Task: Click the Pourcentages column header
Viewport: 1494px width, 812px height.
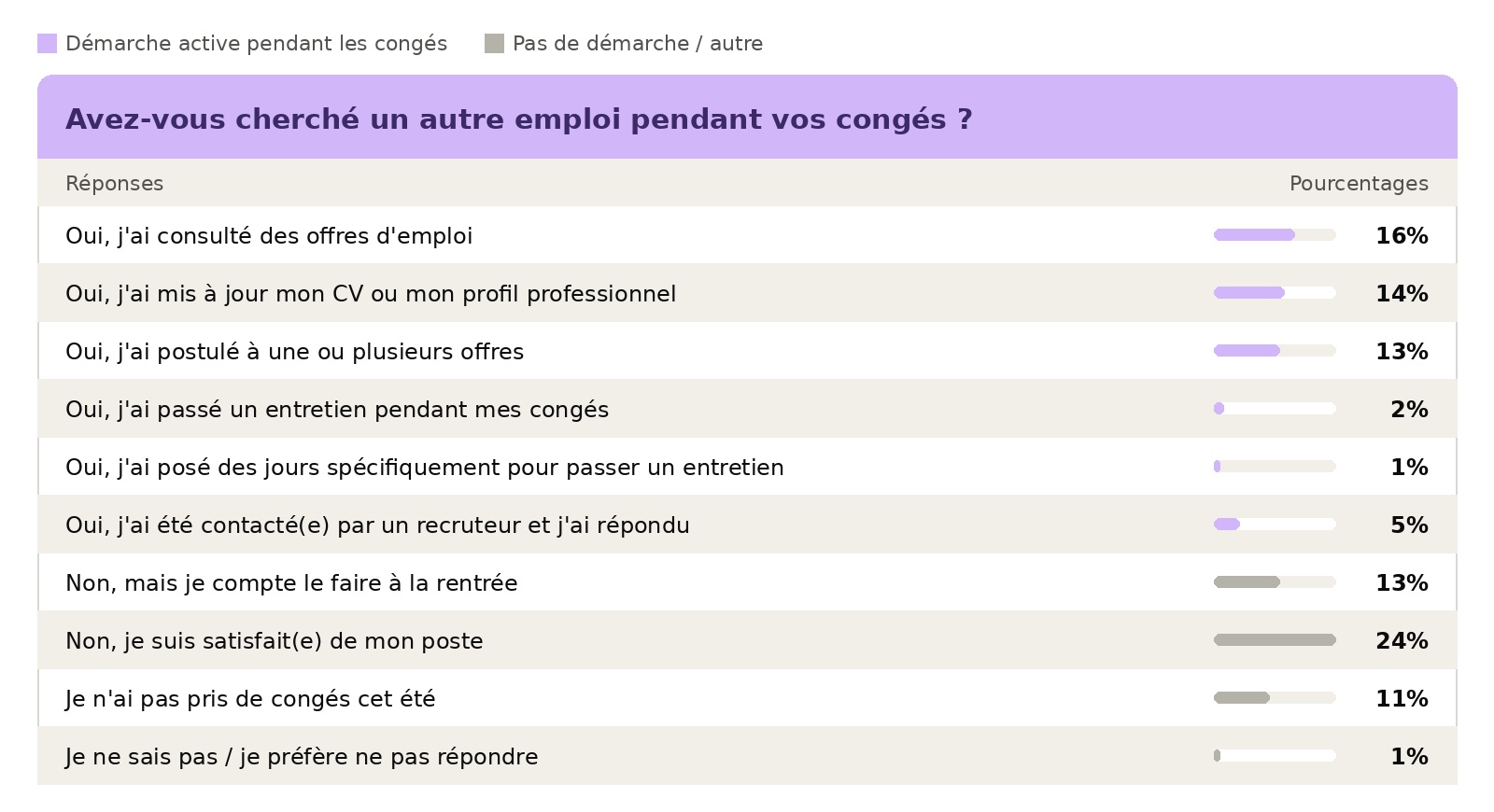Action: (x=1359, y=184)
